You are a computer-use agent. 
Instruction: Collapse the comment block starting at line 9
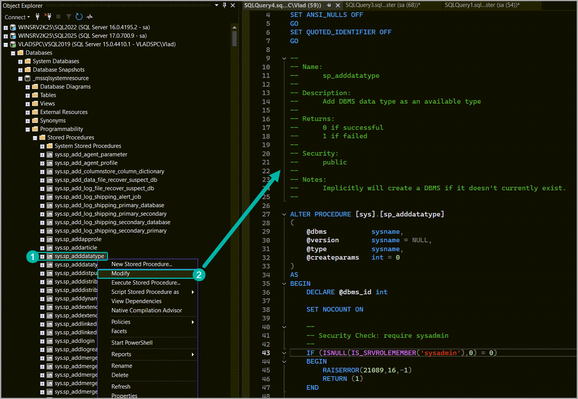[284, 58]
